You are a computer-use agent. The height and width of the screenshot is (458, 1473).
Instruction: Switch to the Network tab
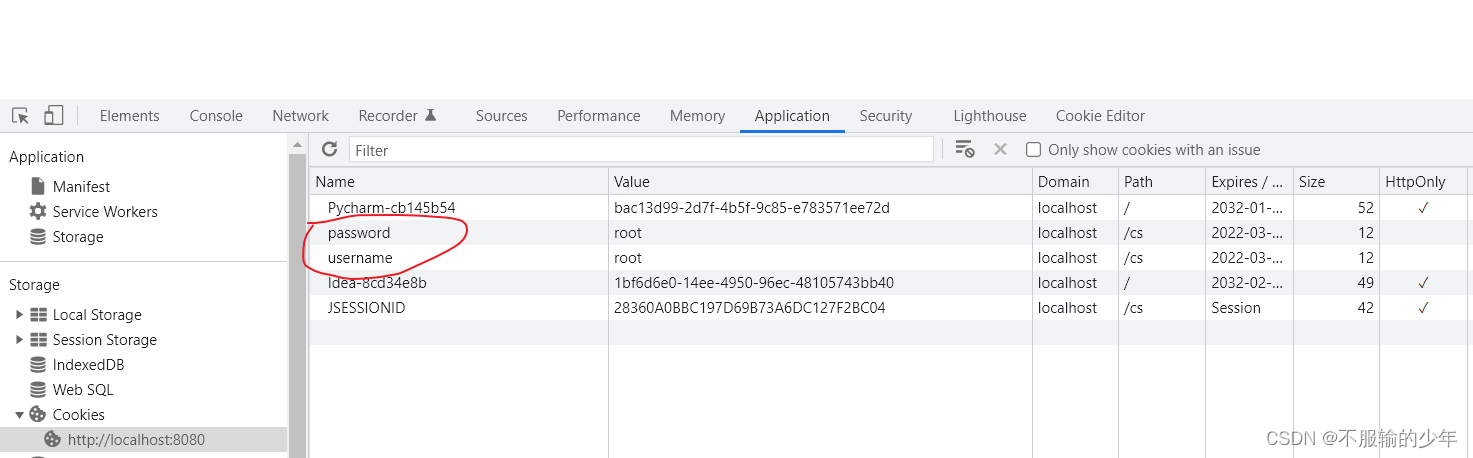[300, 116]
